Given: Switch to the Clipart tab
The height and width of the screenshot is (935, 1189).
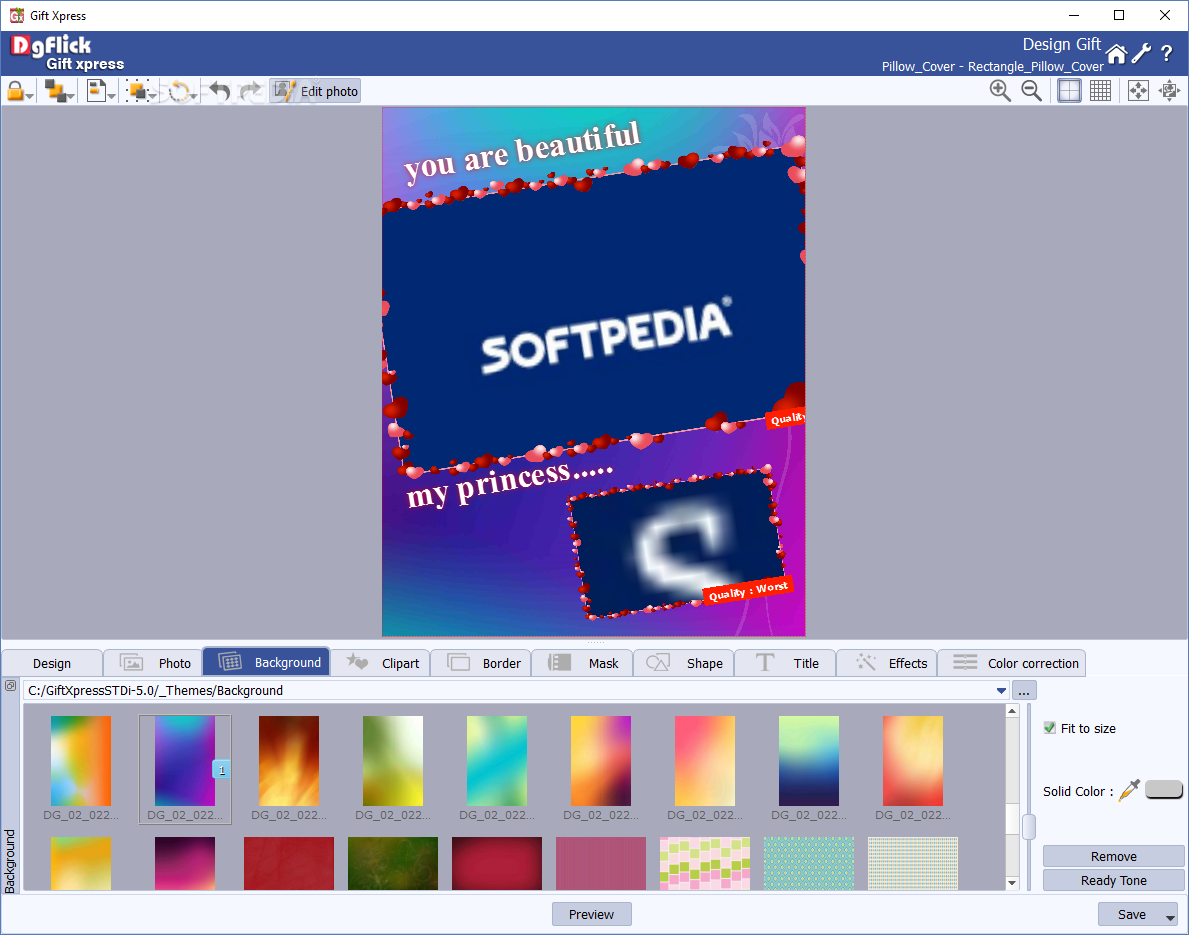Looking at the screenshot, I should point(380,663).
